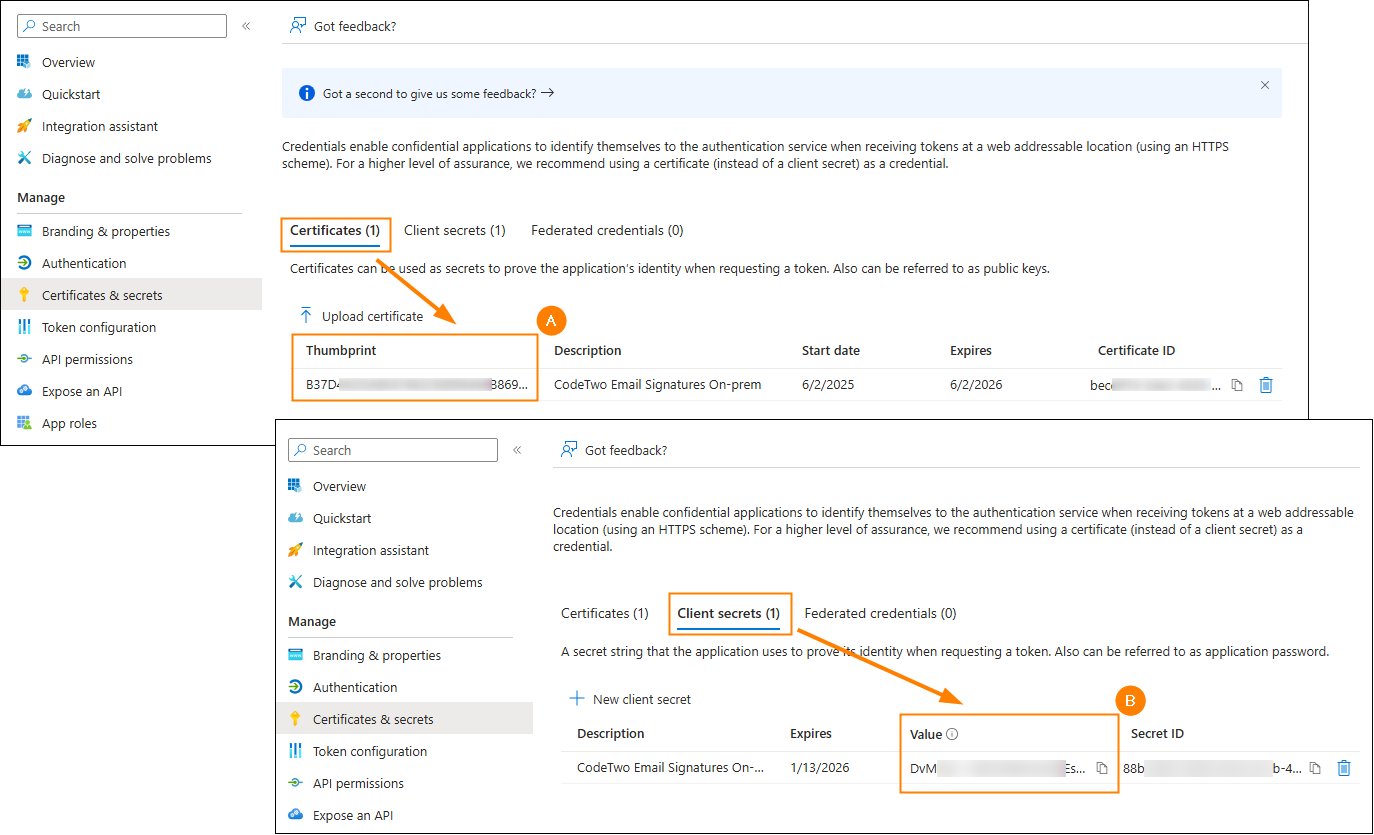
Task: Switch to Certificates tab in lower panel
Action: [x=604, y=613]
